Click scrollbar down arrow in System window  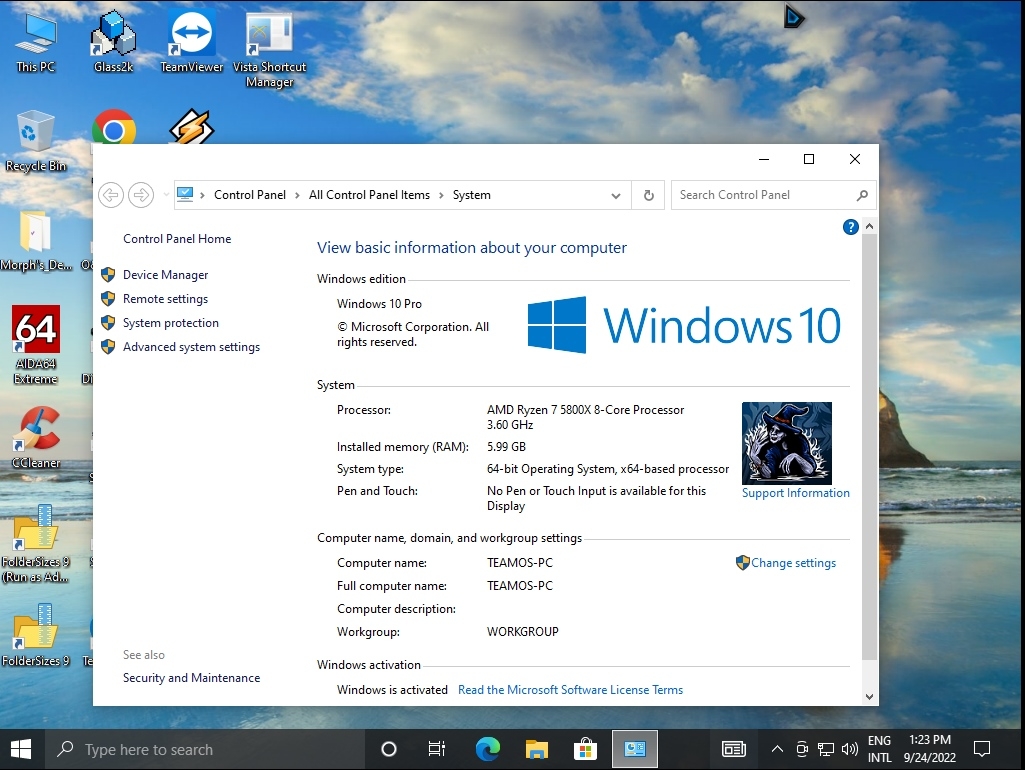(x=869, y=697)
